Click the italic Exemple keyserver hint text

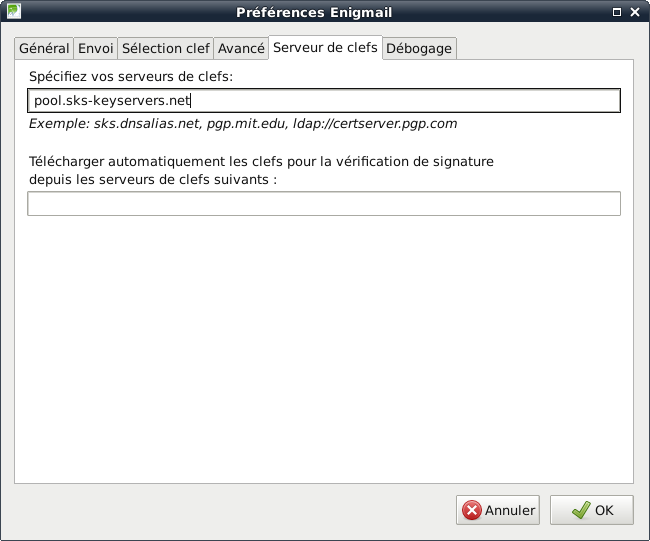[x=243, y=124]
